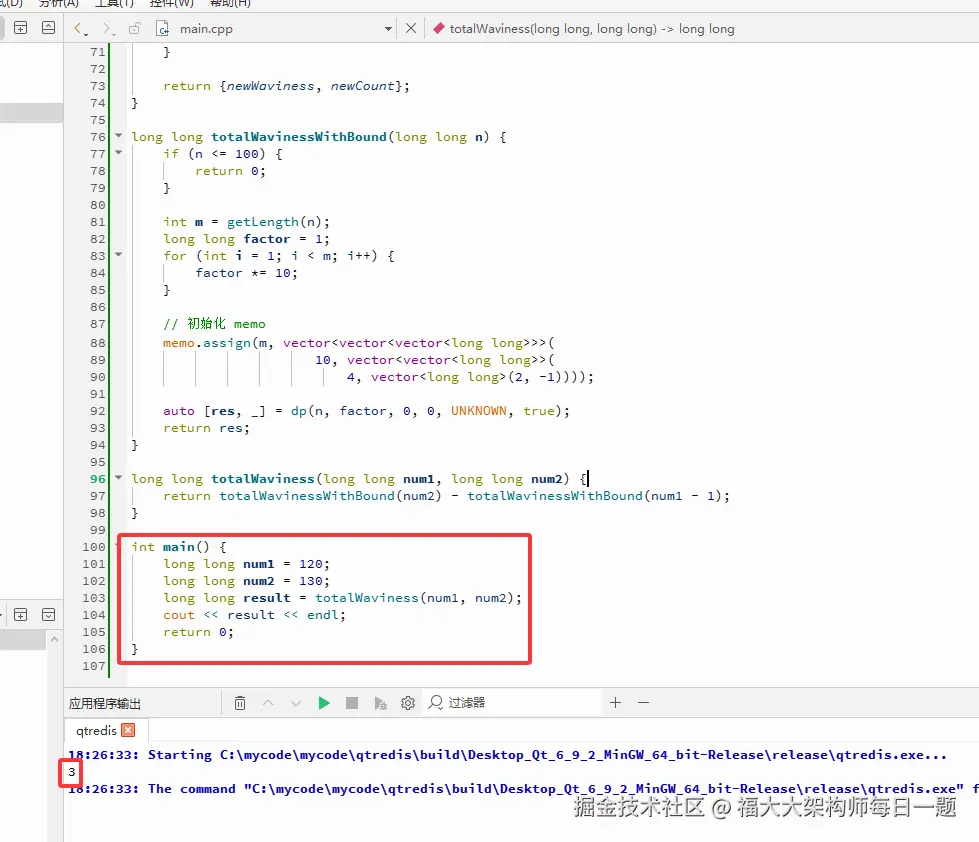Open the 分析(A) menu

[x=59, y=3]
